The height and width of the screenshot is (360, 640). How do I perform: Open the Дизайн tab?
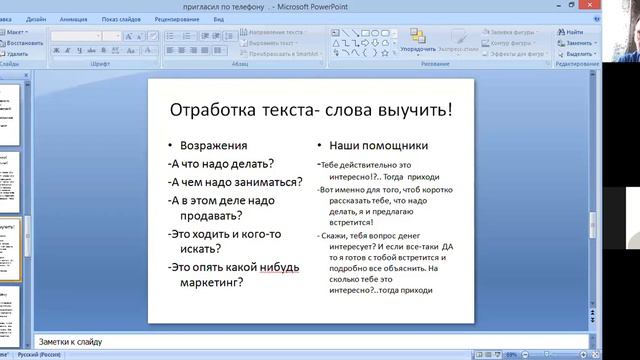coord(36,19)
